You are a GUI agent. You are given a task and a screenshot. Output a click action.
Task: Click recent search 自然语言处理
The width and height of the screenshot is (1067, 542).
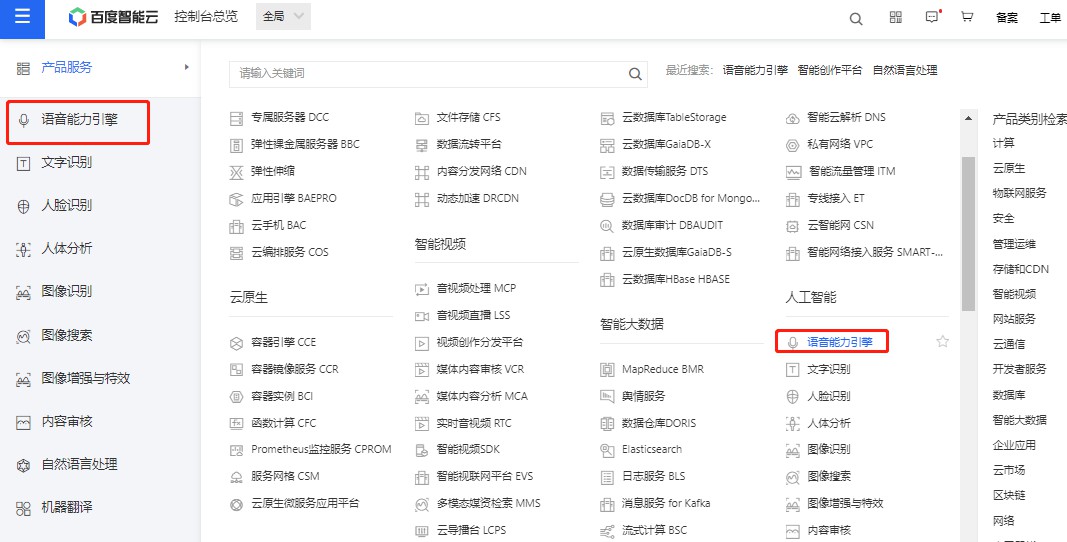(x=905, y=70)
